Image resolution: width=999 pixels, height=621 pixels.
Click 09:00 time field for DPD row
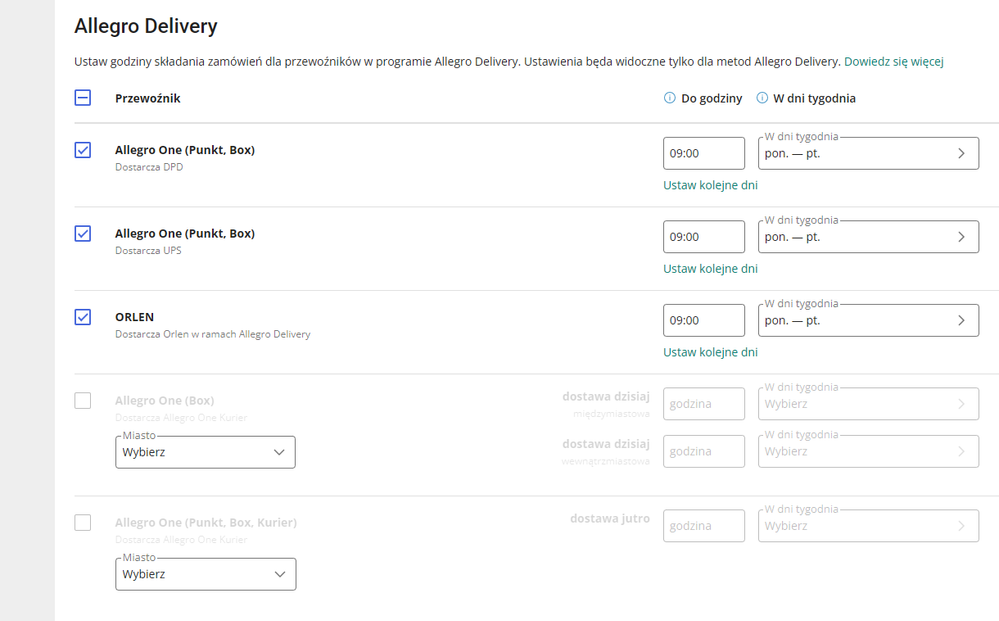coord(704,153)
